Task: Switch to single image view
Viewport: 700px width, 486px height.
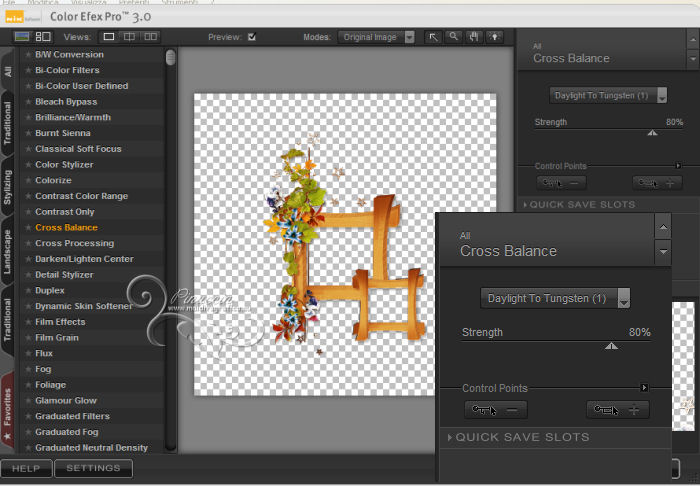Action: (x=109, y=37)
